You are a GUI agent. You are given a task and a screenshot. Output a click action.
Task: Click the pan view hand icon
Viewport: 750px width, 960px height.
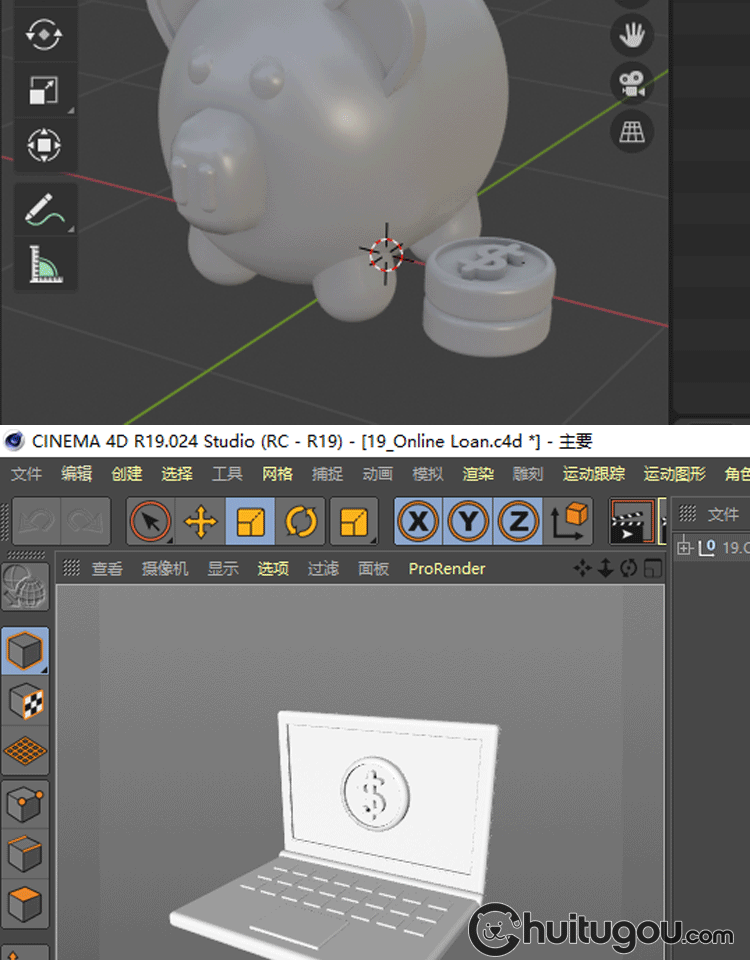coord(631,35)
